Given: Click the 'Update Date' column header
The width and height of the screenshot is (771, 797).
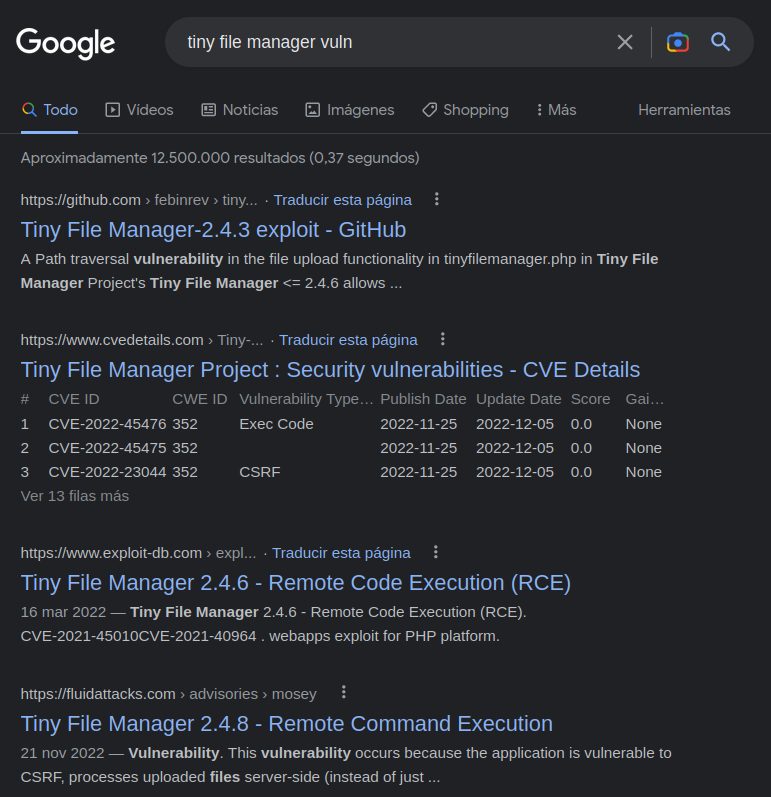Looking at the screenshot, I should (x=519, y=399).
